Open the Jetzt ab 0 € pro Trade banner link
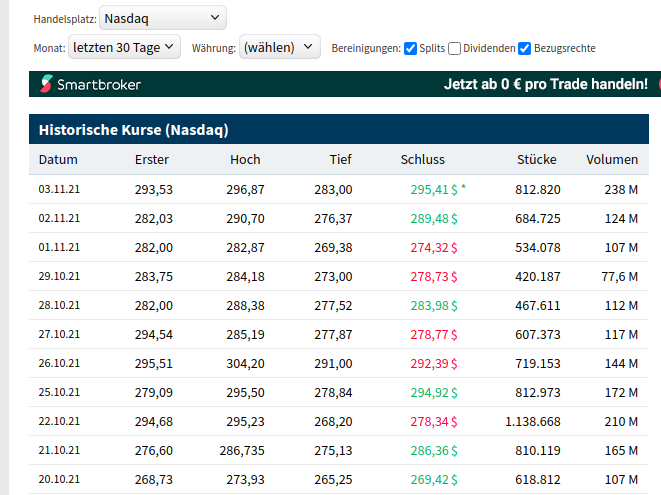Image resolution: width=661 pixels, height=495 pixels. [x=545, y=84]
